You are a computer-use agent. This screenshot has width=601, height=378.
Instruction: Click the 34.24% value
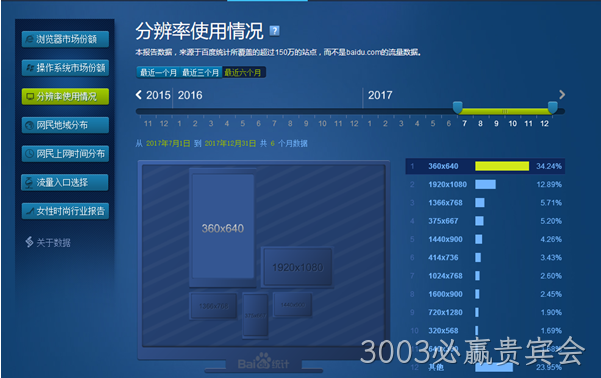coord(549,166)
